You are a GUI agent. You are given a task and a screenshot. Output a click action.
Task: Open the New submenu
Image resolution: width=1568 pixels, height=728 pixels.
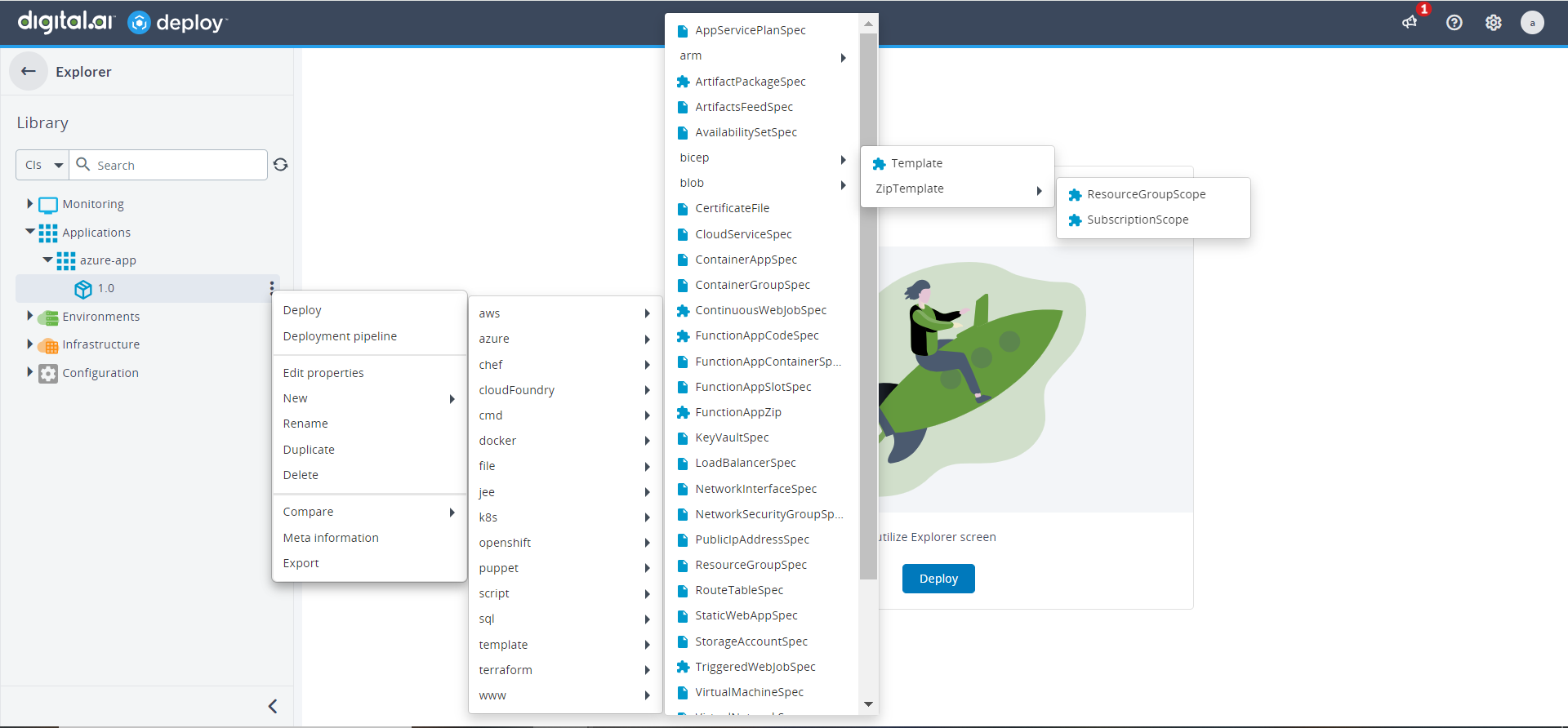[x=369, y=398]
